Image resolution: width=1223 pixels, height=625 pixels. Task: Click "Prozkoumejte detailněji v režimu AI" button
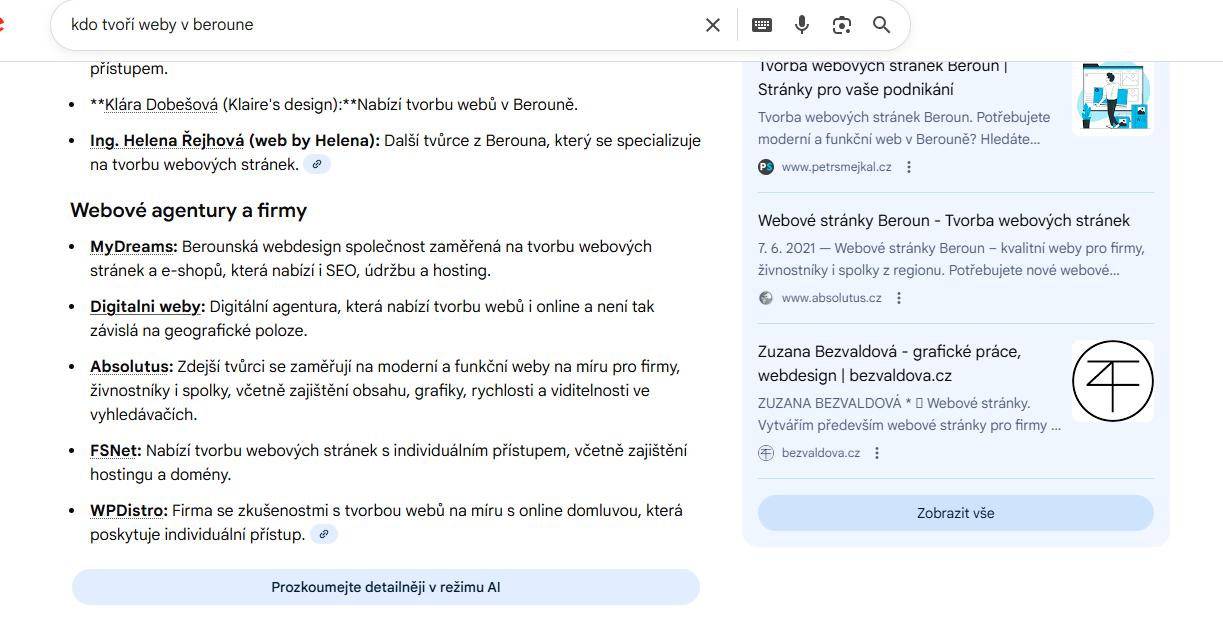pos(385,587)
